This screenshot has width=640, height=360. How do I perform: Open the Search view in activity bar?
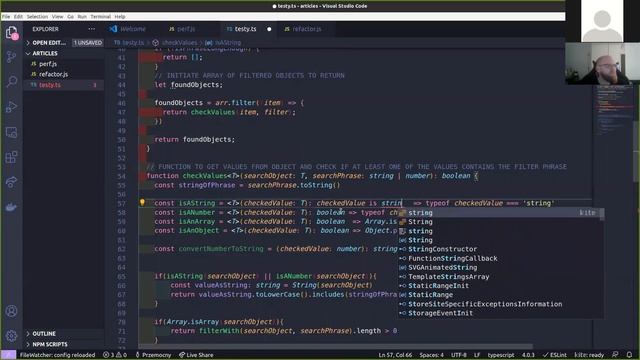[11, 82]
